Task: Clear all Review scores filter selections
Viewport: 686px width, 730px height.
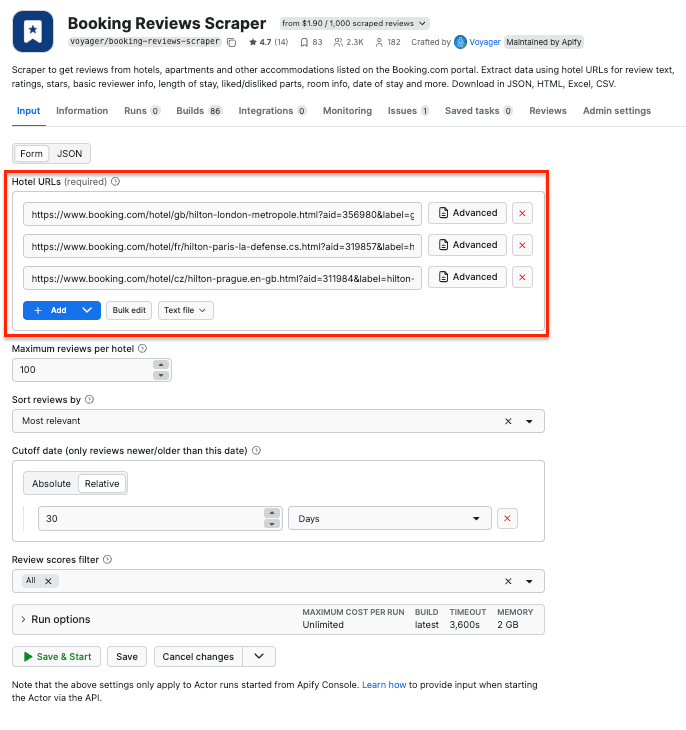Action: click(508, 581)
